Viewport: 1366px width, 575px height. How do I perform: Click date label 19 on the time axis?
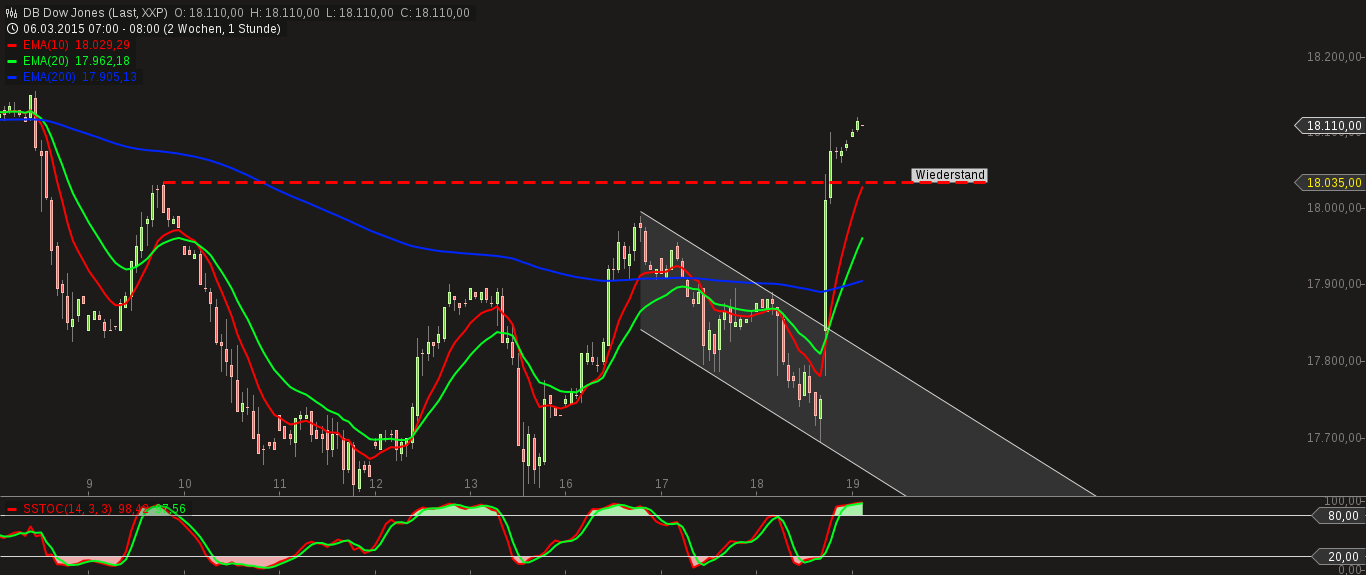pyautogui.click(x=853, y=484)
